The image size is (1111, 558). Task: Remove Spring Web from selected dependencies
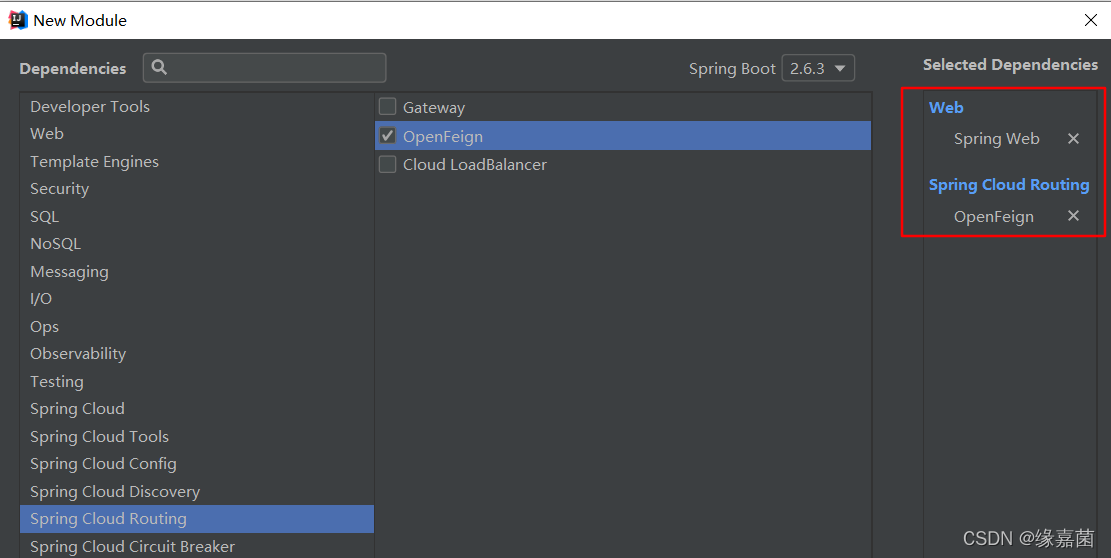pyautogui.click(x=1073, y=139)
